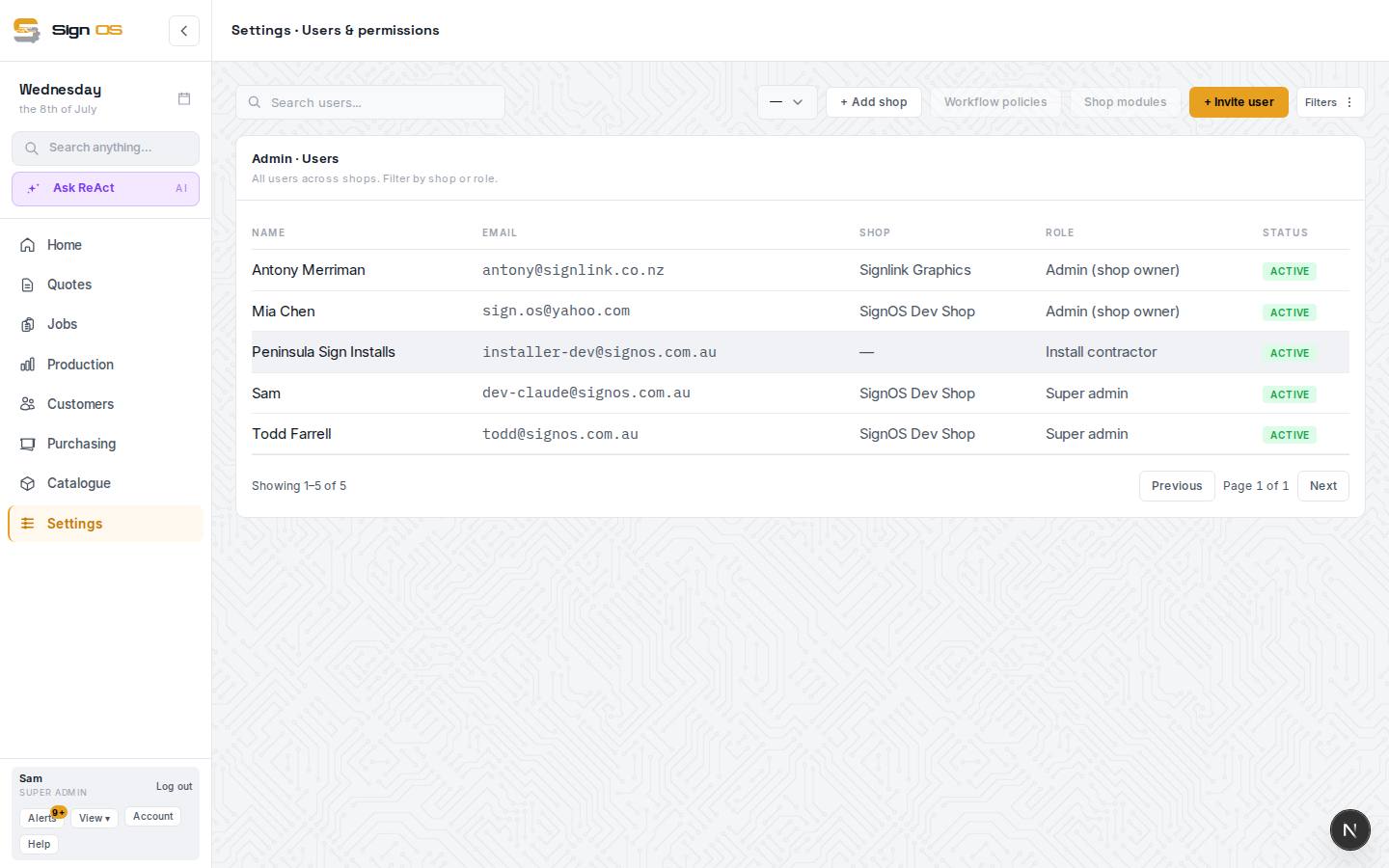The width and height of the screenshot is (1389, 868).
Task: Click the Home icon in sidebar
Action: [28, 245]
